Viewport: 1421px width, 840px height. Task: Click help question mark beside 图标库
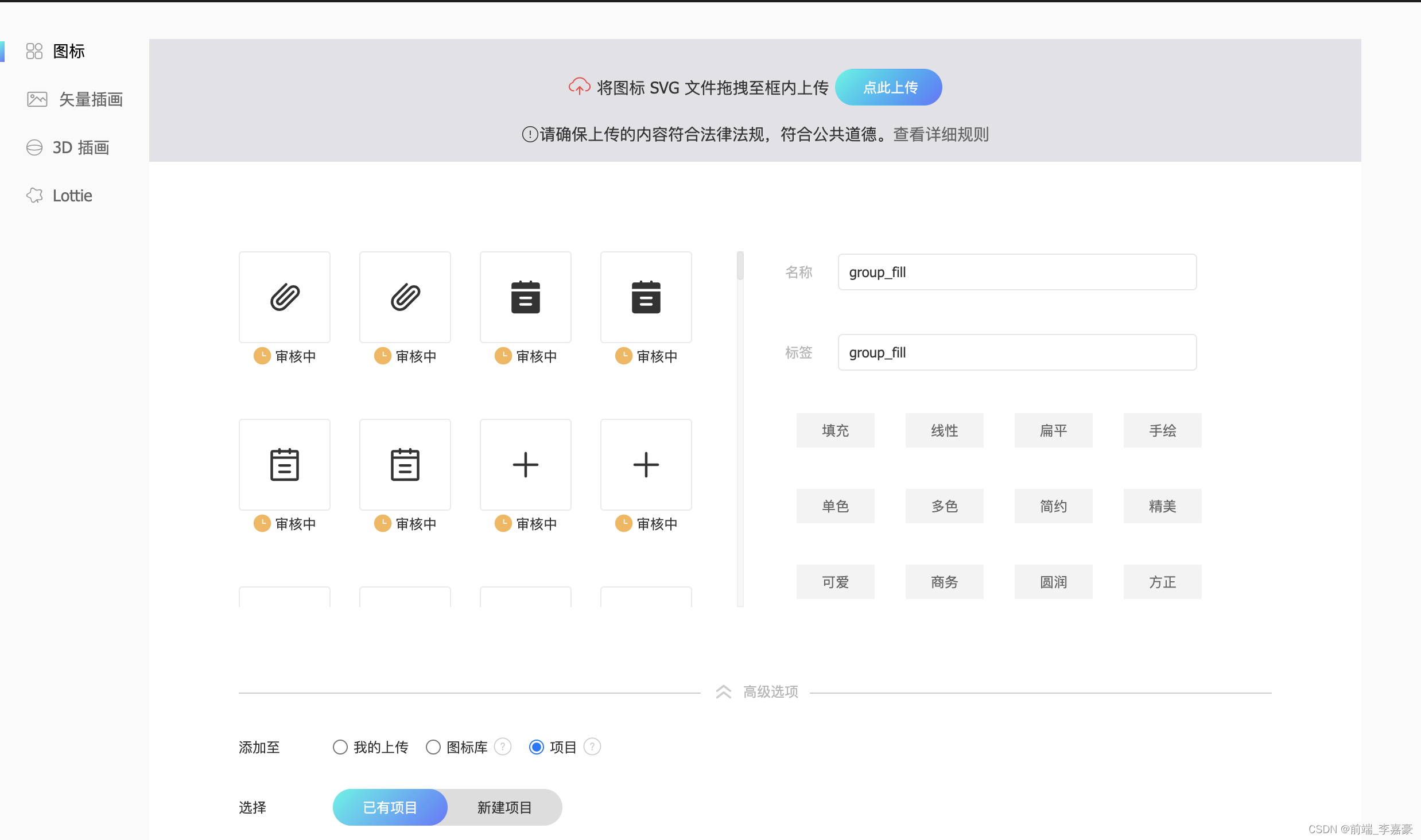[x=503, y=746]
